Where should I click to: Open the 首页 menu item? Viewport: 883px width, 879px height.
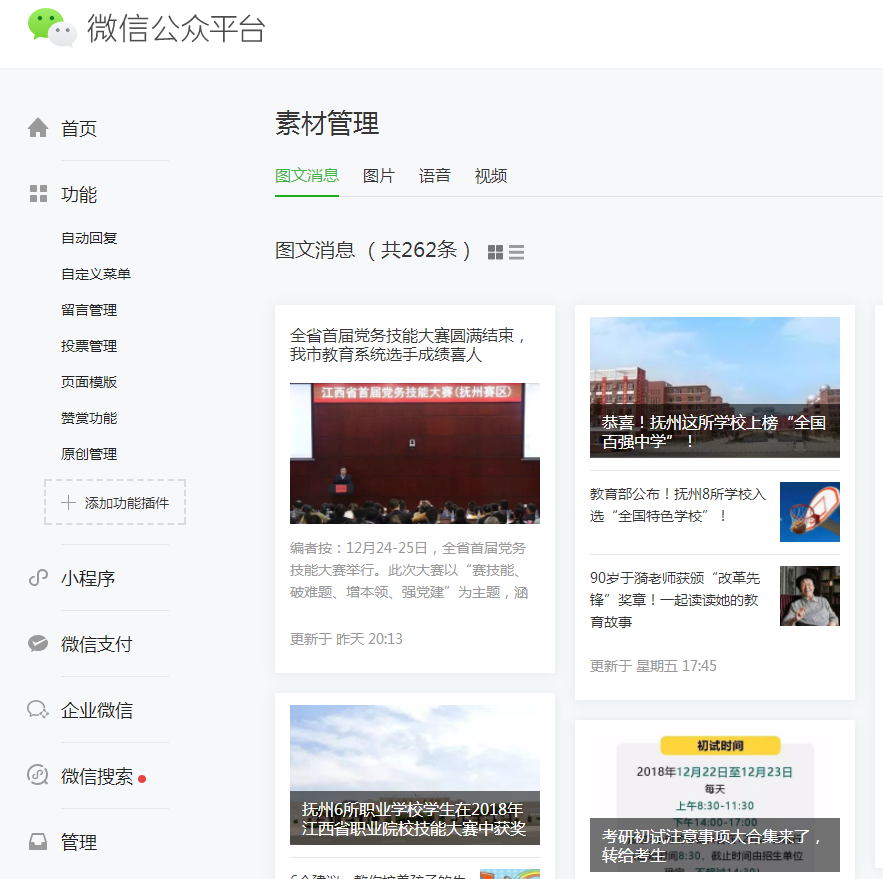tap(79, 128)
